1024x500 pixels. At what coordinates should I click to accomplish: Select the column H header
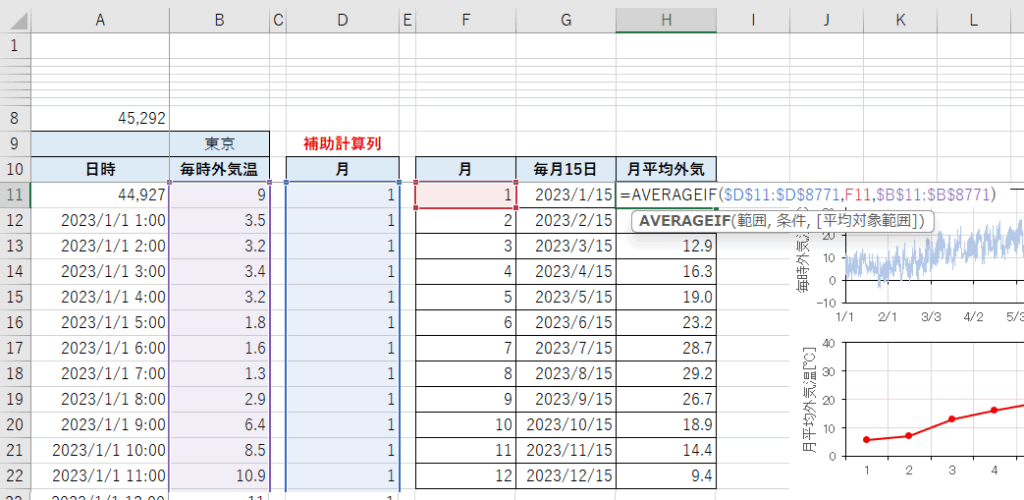665,19
